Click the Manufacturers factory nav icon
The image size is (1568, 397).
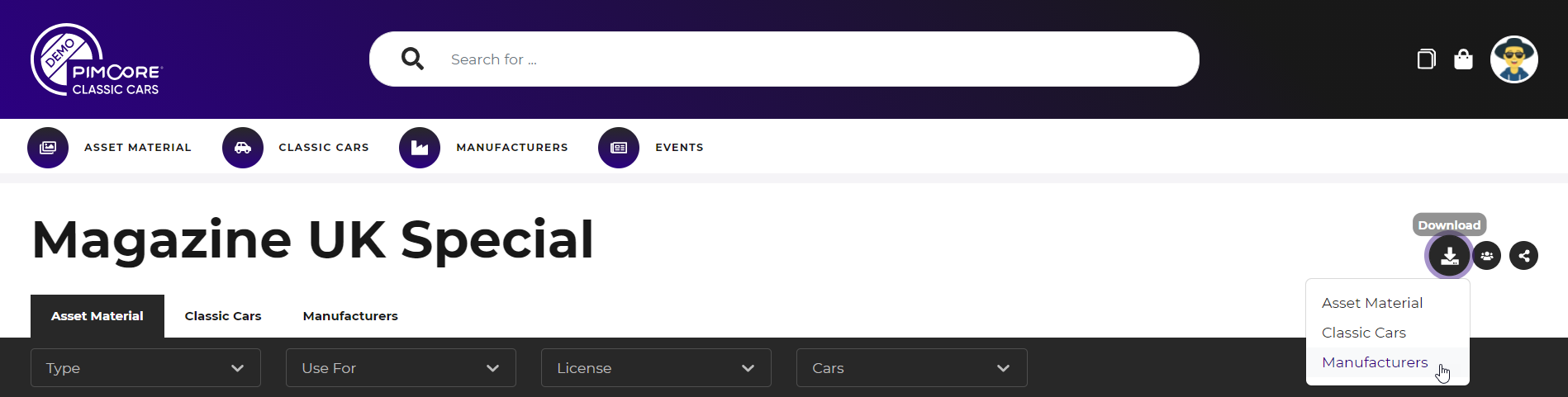420,148
